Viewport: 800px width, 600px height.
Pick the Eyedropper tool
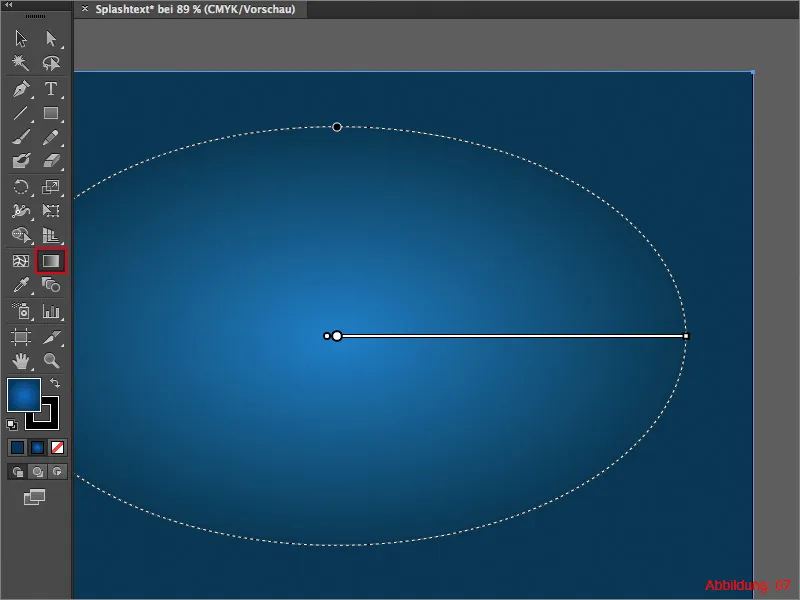coord(21,285)
